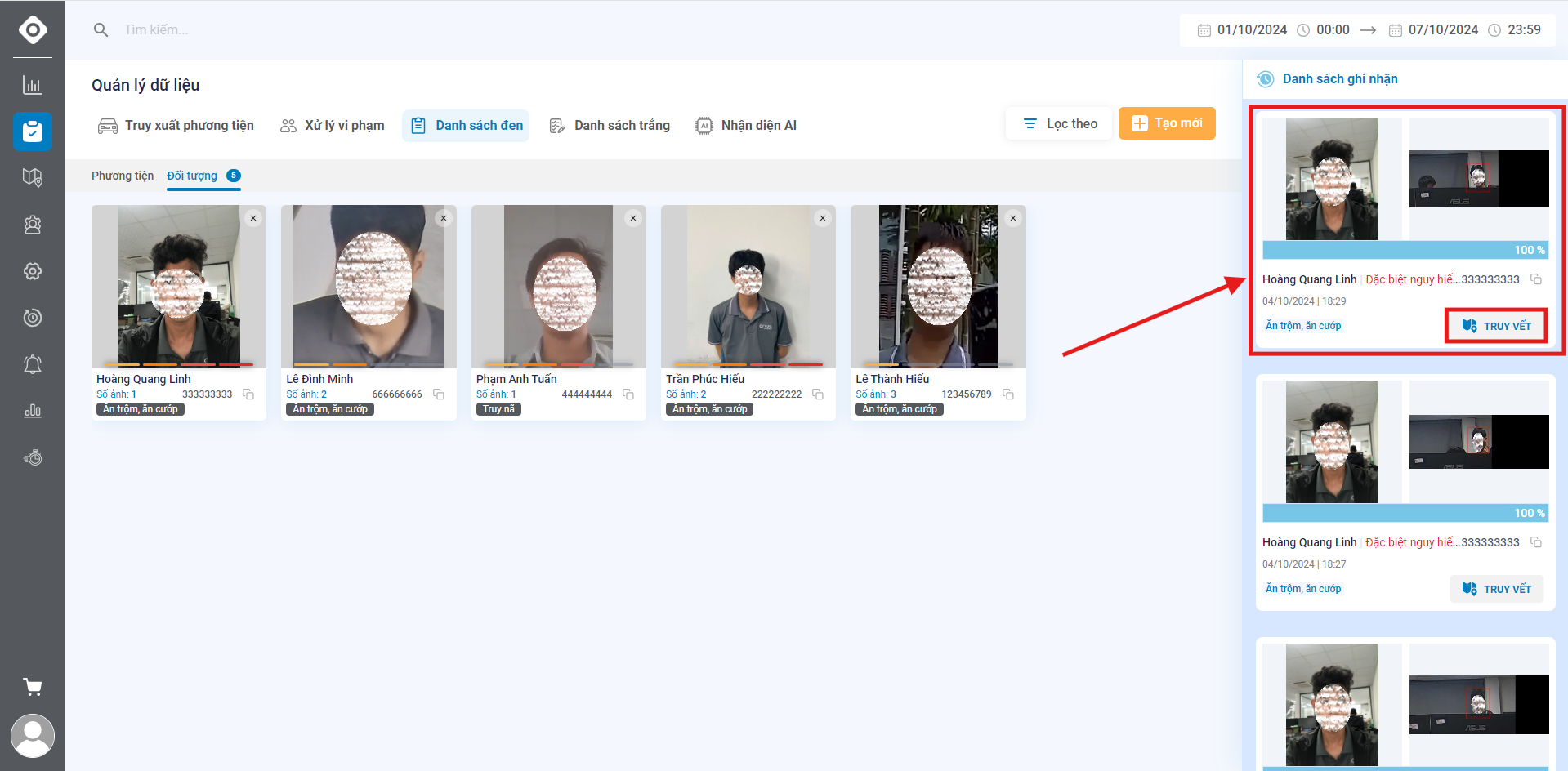Open Truy xuất phương tiện tab
Viewport: 1568px width, 771px height.
tap(176, 126)
